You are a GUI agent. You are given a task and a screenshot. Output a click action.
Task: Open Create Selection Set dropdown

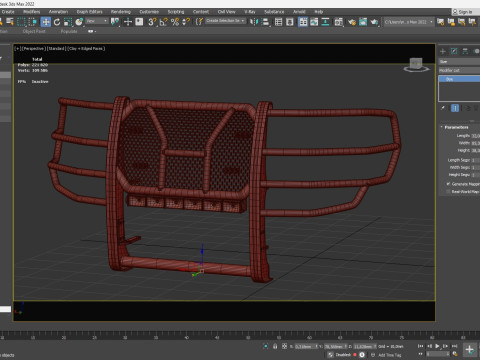[225, 21]
